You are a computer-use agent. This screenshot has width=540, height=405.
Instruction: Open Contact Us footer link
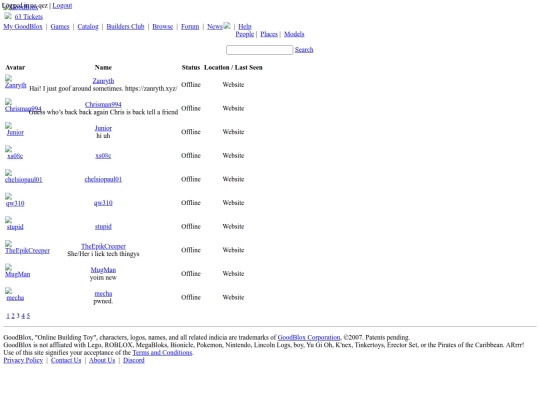66,360
